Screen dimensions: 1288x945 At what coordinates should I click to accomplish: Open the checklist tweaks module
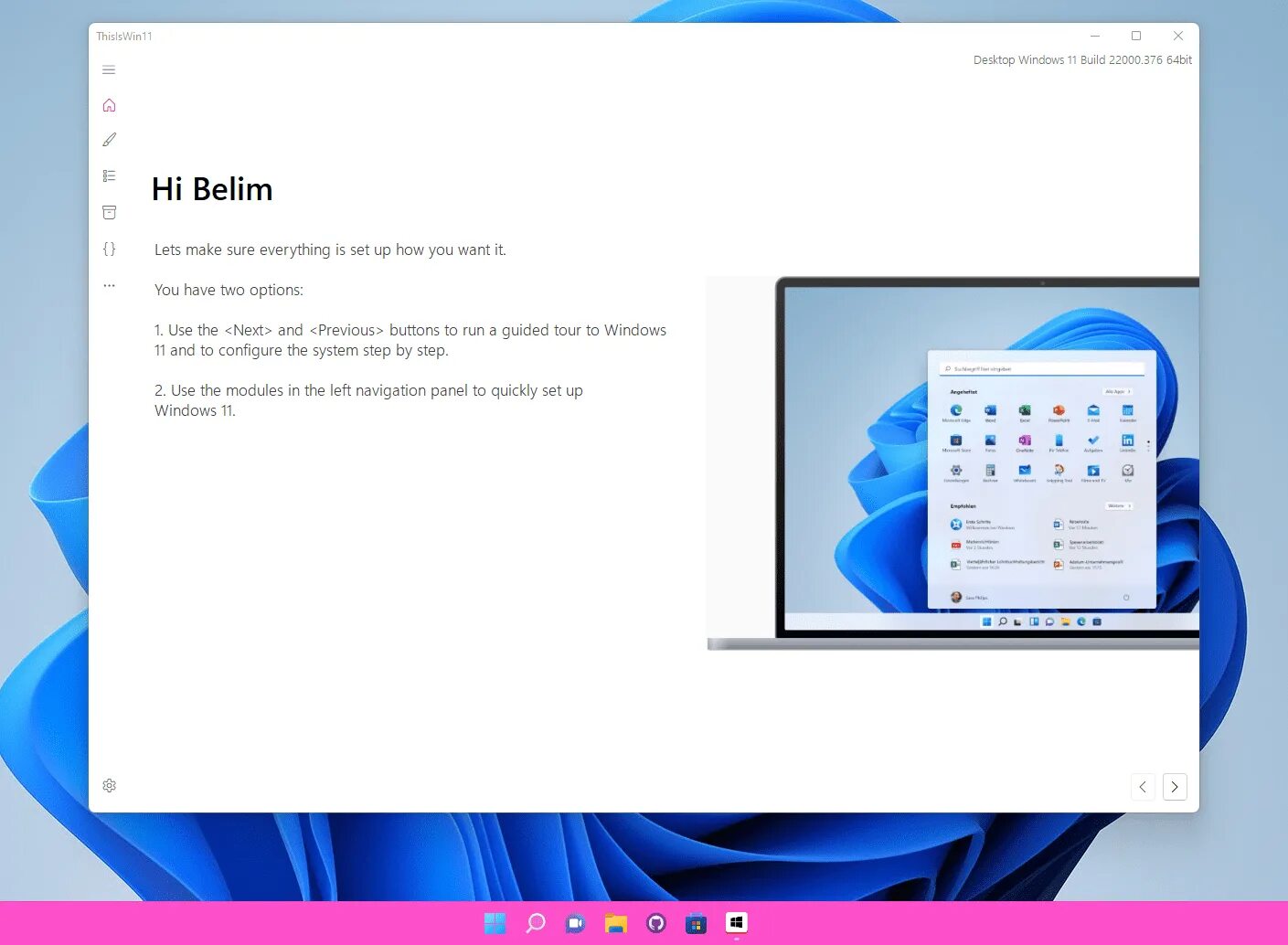coord(109,175)
